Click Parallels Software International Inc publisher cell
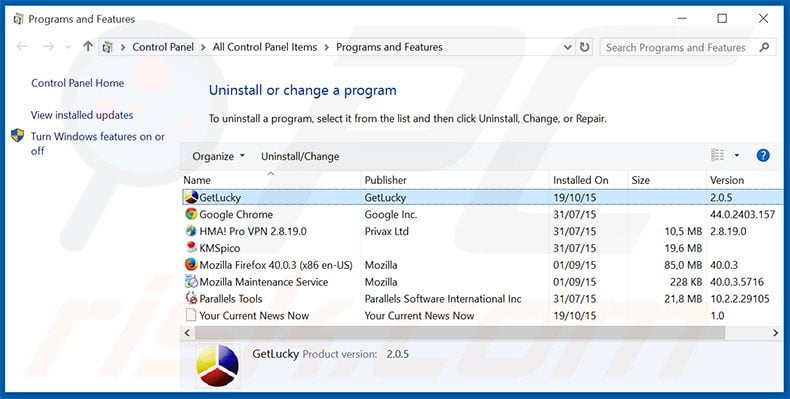The image size is (790, 399). pyautogui.click(x=443, y=299)
